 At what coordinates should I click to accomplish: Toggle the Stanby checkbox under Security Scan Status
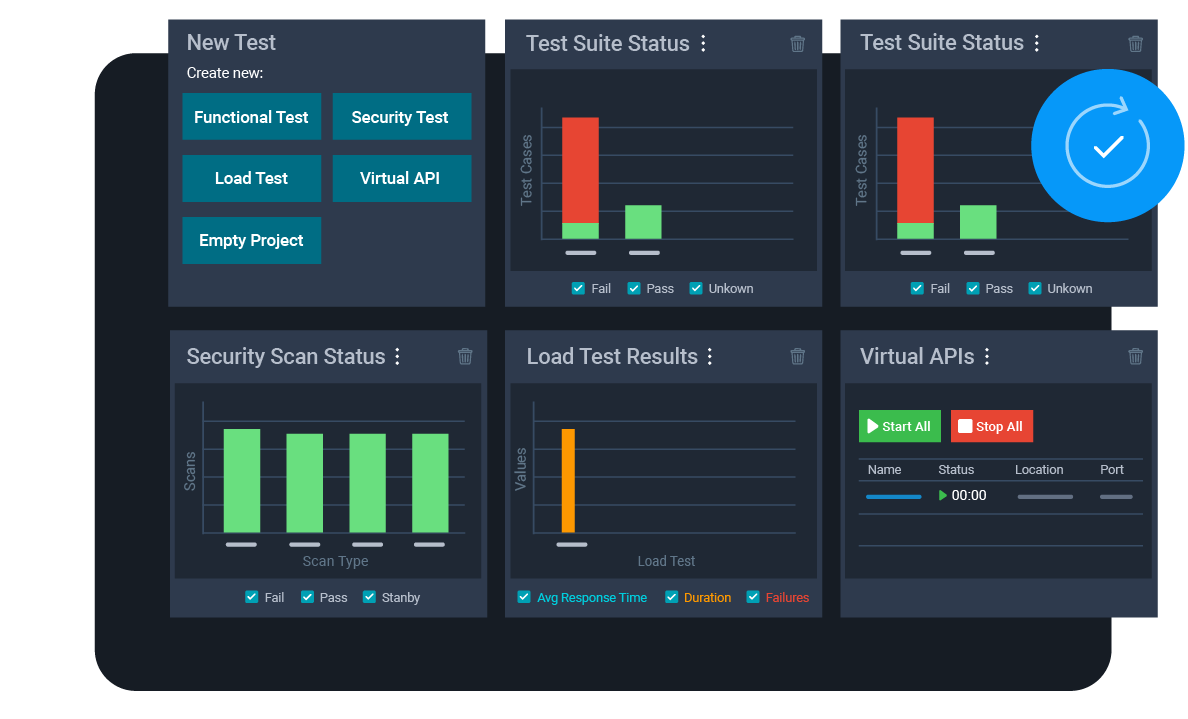click(x=369, y=597)
